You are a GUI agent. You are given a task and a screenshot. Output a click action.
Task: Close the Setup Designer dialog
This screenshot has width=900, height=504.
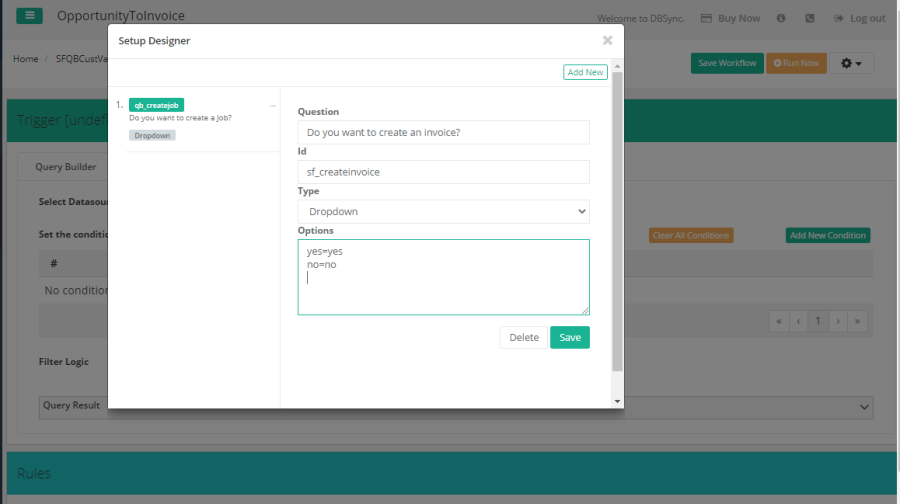pyautogui.click(x=607, y=41)
